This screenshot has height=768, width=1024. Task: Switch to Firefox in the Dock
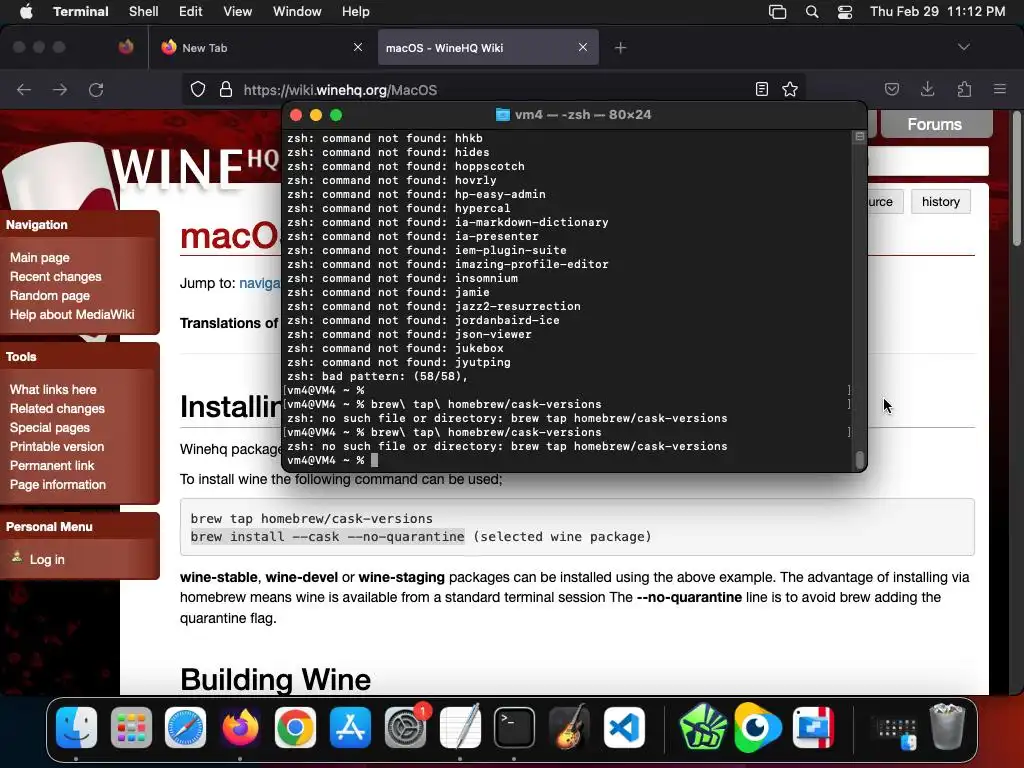tap(240, 727)
